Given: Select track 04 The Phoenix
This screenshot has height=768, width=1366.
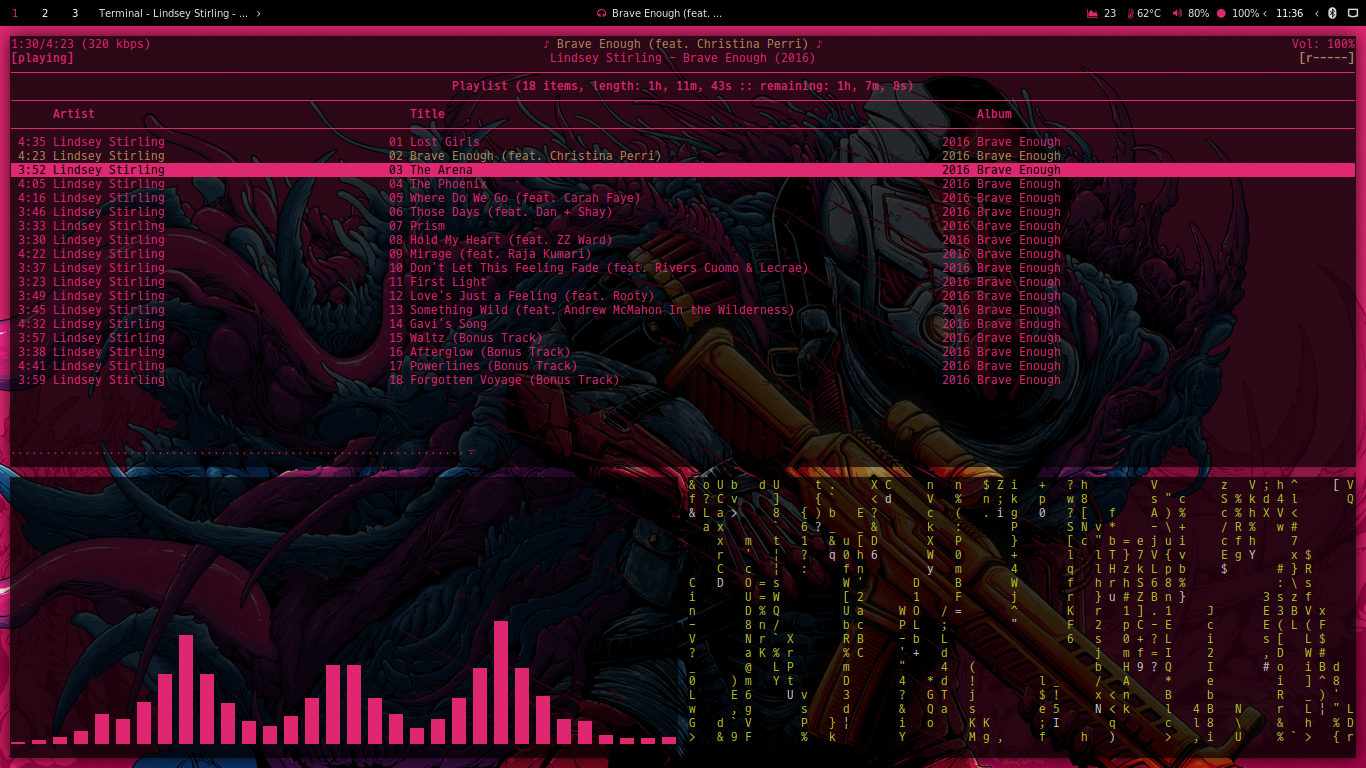Looking at the screenshot, I should pyautogui.click(x=683, y=184).
